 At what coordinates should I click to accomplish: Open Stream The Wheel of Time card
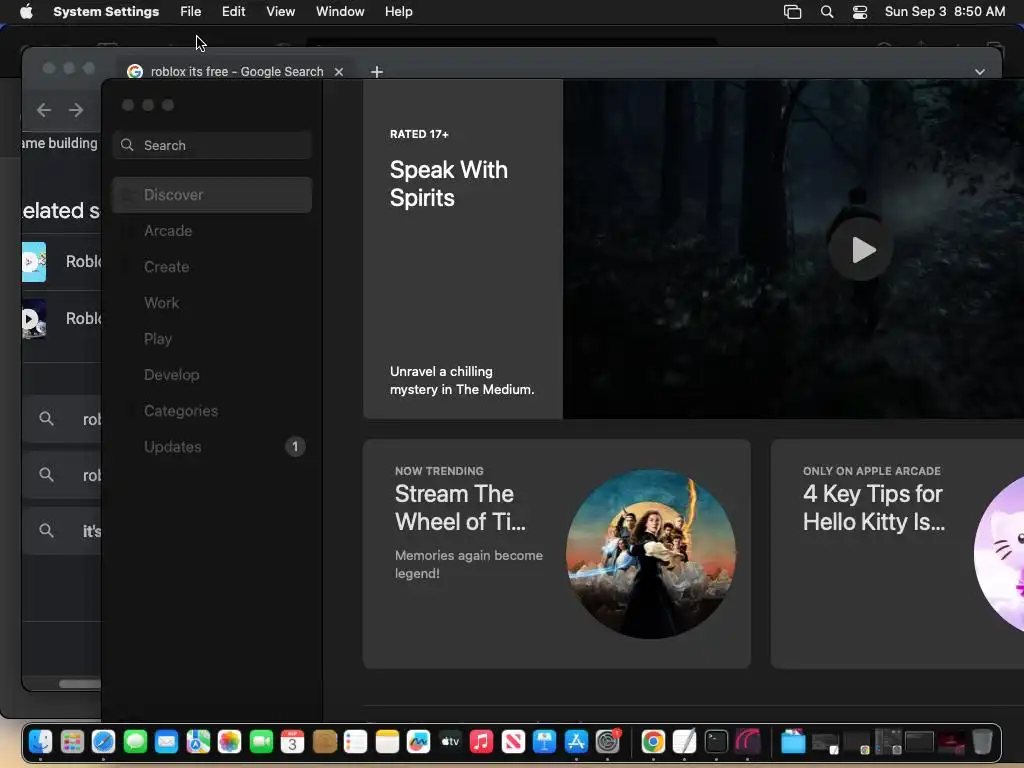(x=556, y=554)
